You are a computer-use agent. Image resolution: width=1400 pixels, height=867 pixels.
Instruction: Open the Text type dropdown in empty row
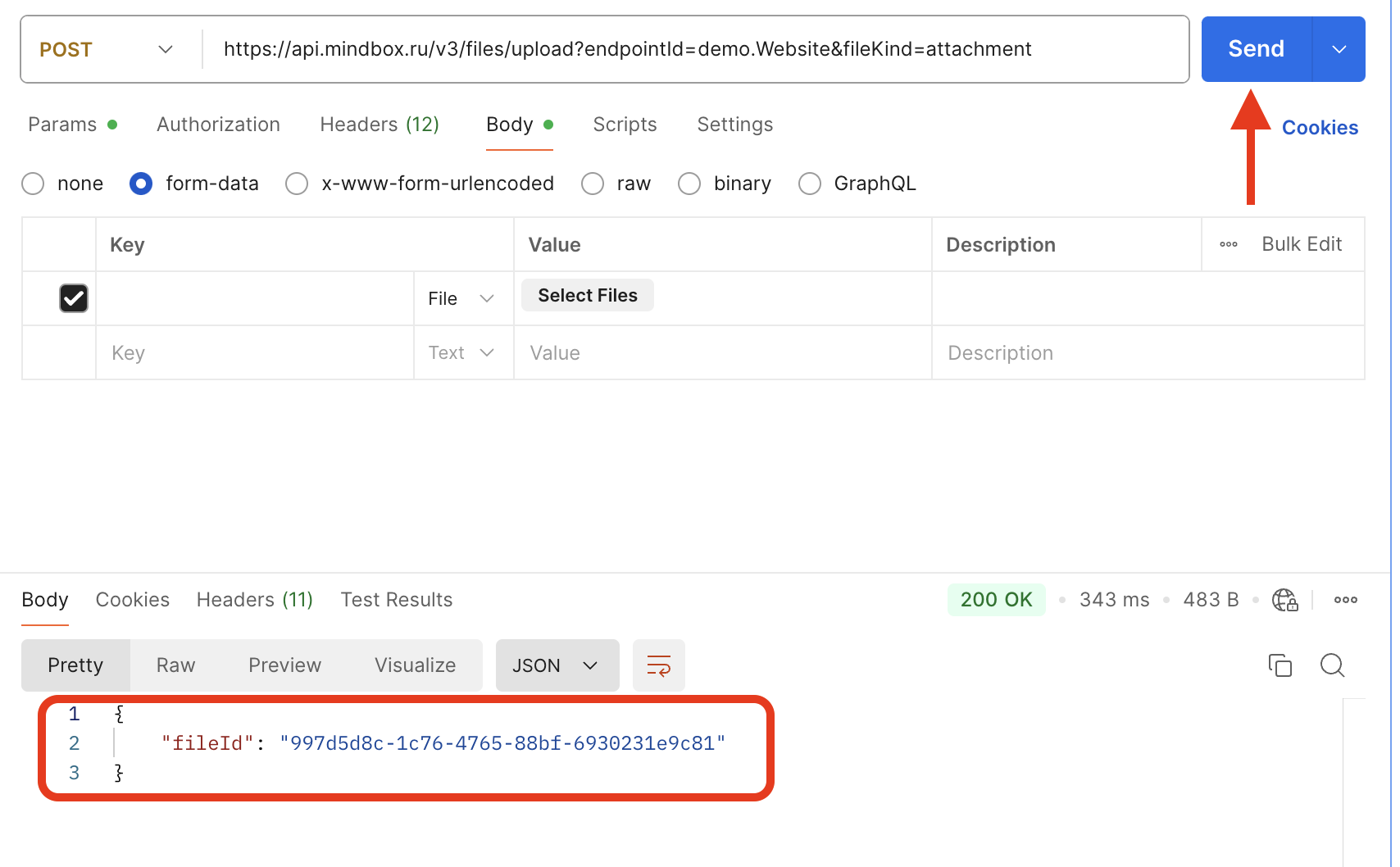462,352
